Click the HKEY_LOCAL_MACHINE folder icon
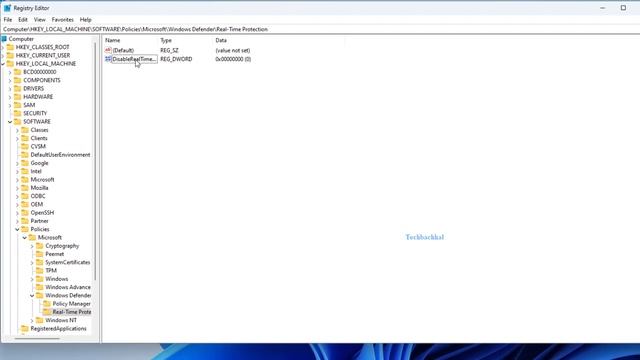Screen dimensions: 640x360 tap(10, 64)
